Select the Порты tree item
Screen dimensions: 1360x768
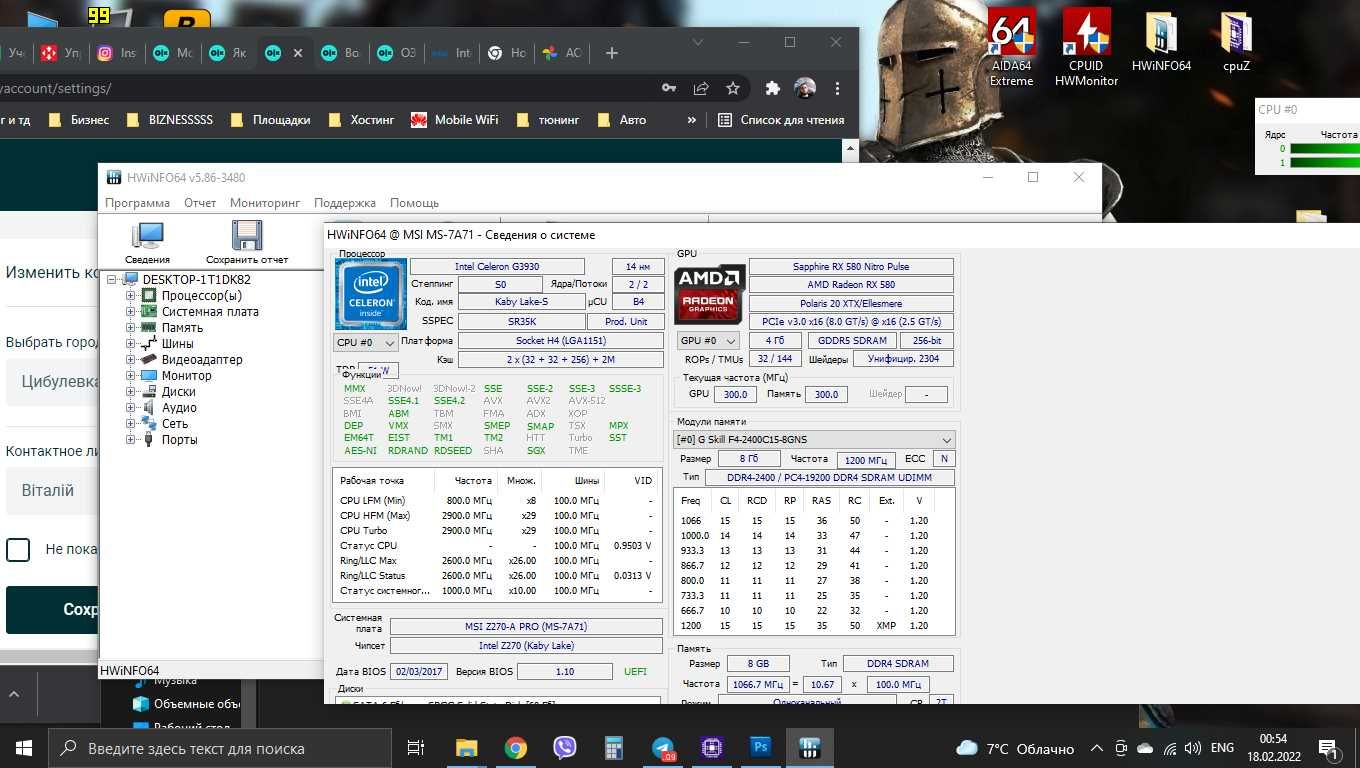click(180, 440)
